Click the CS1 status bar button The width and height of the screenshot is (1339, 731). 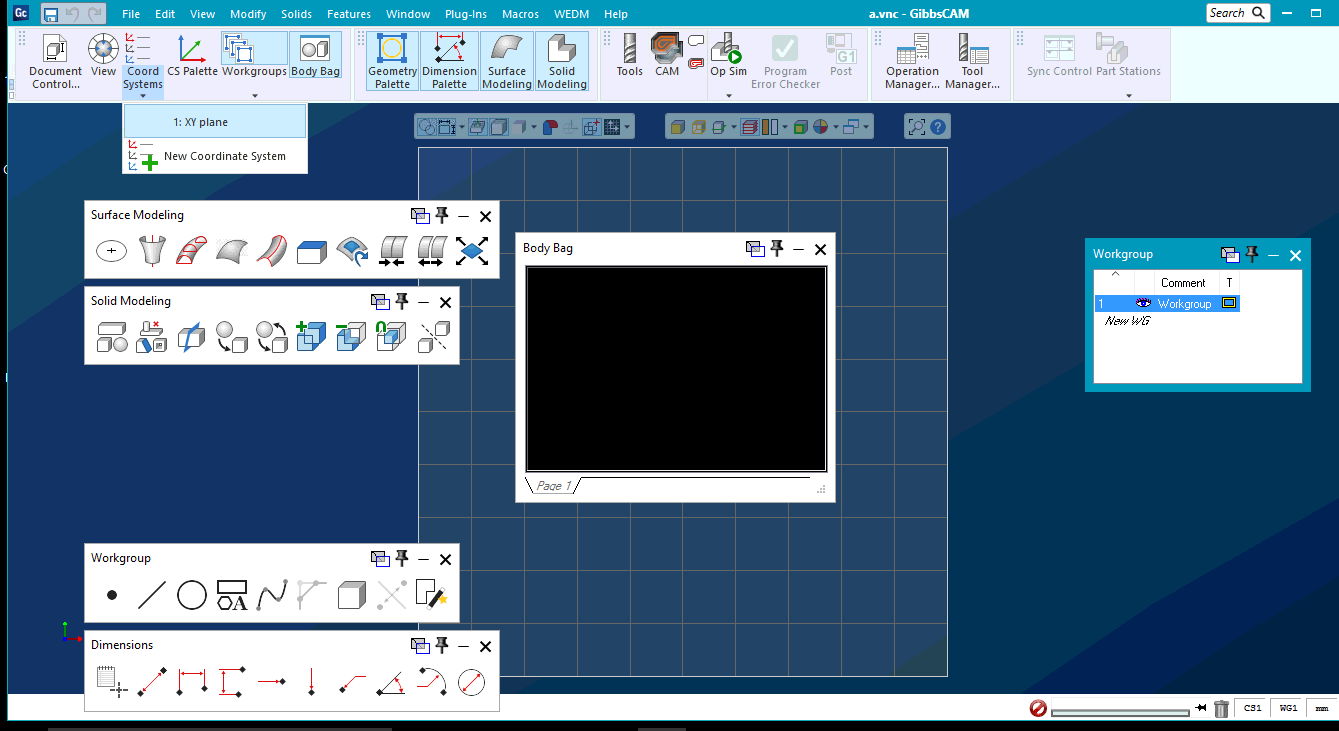click(x=1252, y=708)
